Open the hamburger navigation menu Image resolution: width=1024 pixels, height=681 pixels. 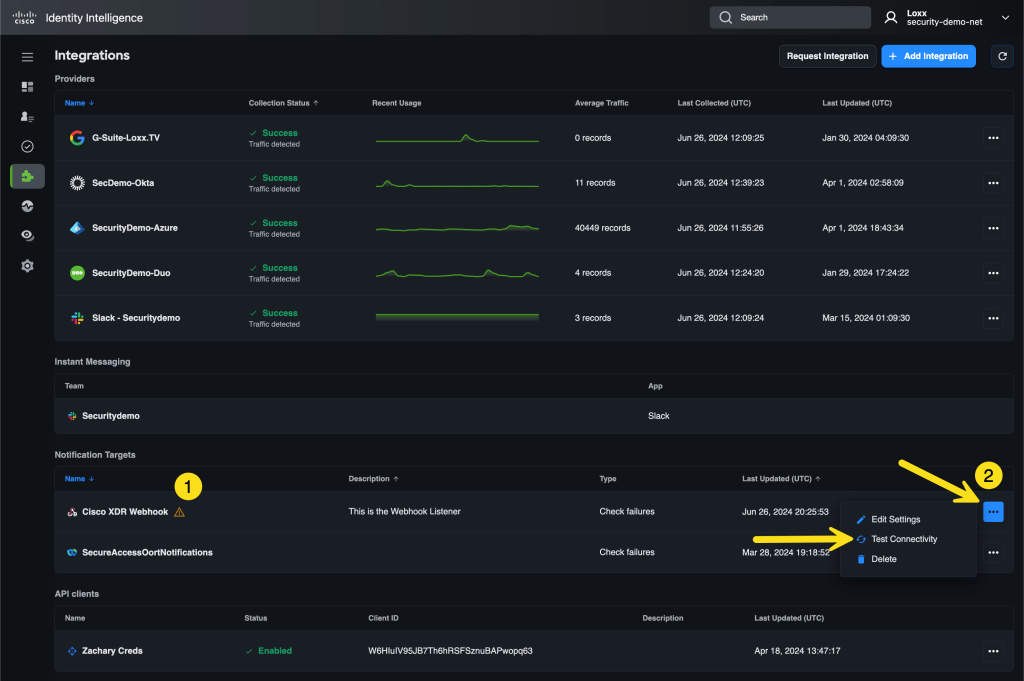coord(27,56)
